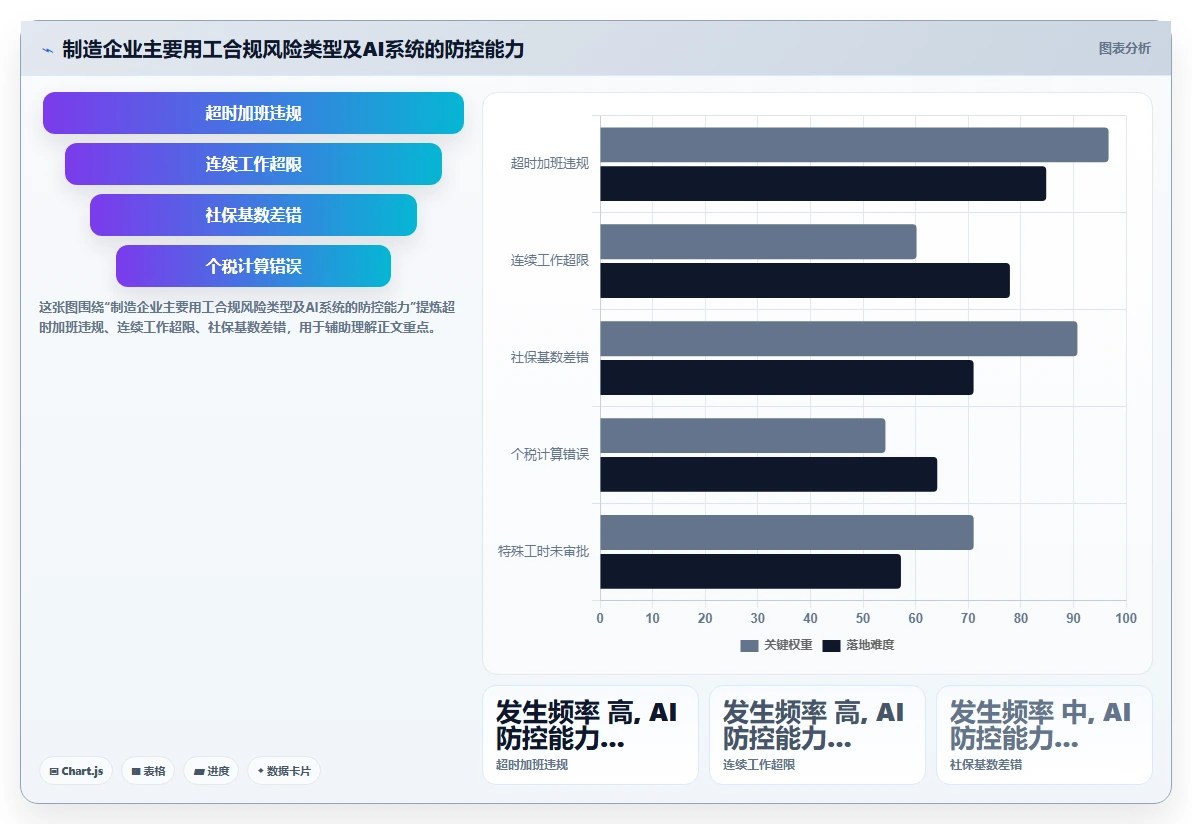This screenshot has height=824, width=1192.
Task: Click the 进度 tag chip
Action: [211, 771]
